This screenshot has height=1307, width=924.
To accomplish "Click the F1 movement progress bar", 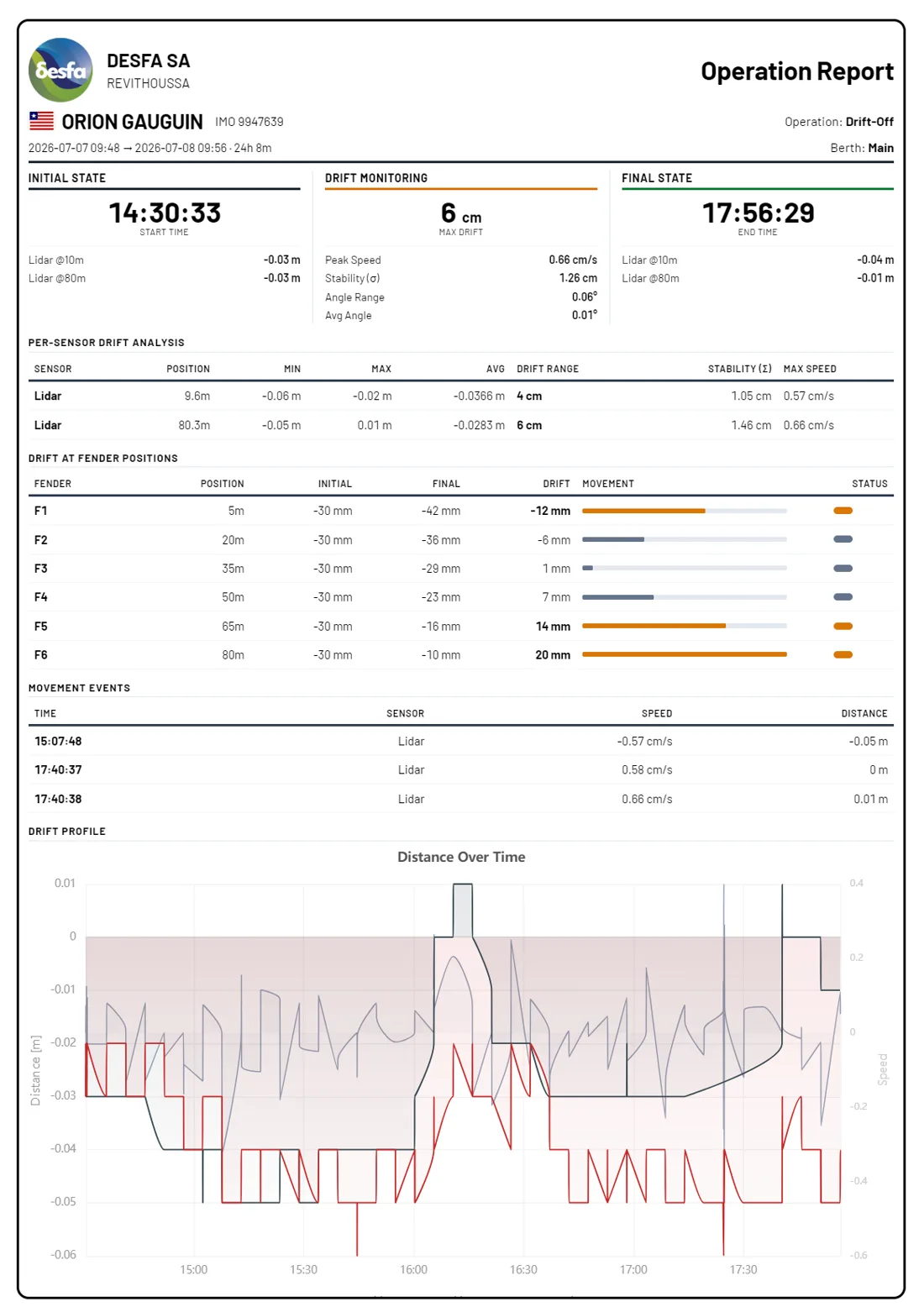I will click(x=685, y=511).
